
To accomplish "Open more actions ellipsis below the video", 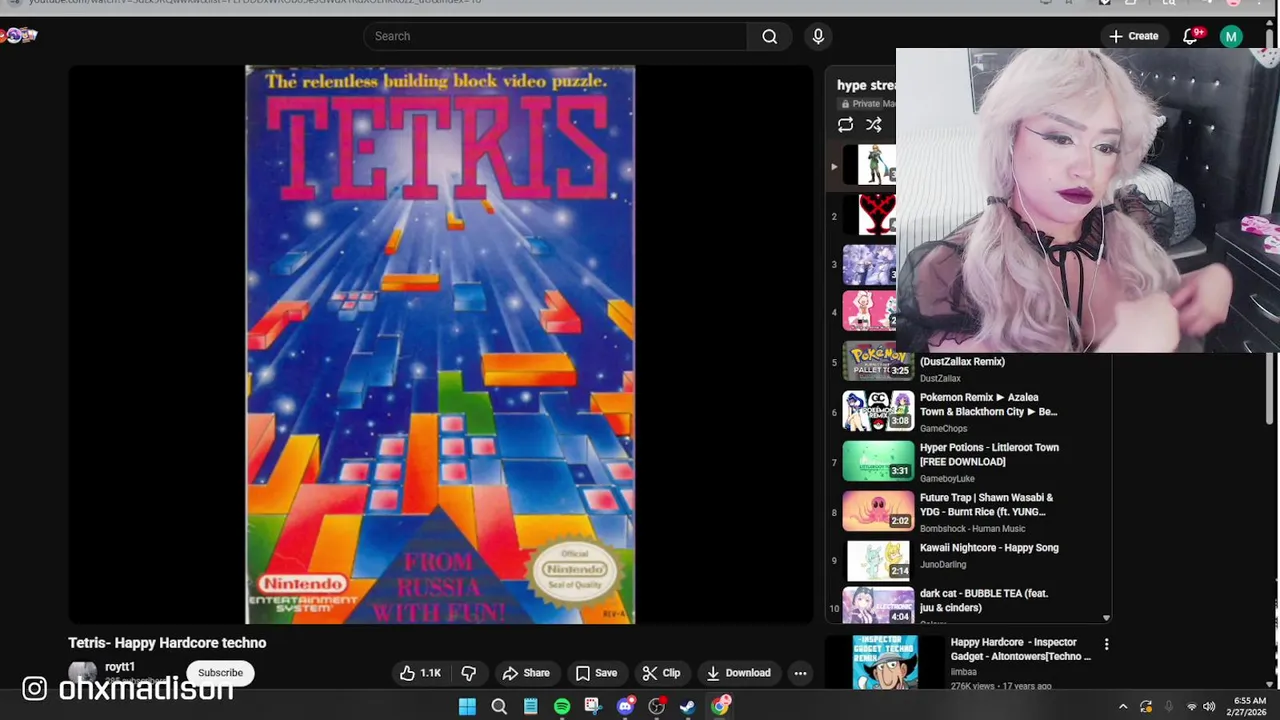I will point(800,673).
